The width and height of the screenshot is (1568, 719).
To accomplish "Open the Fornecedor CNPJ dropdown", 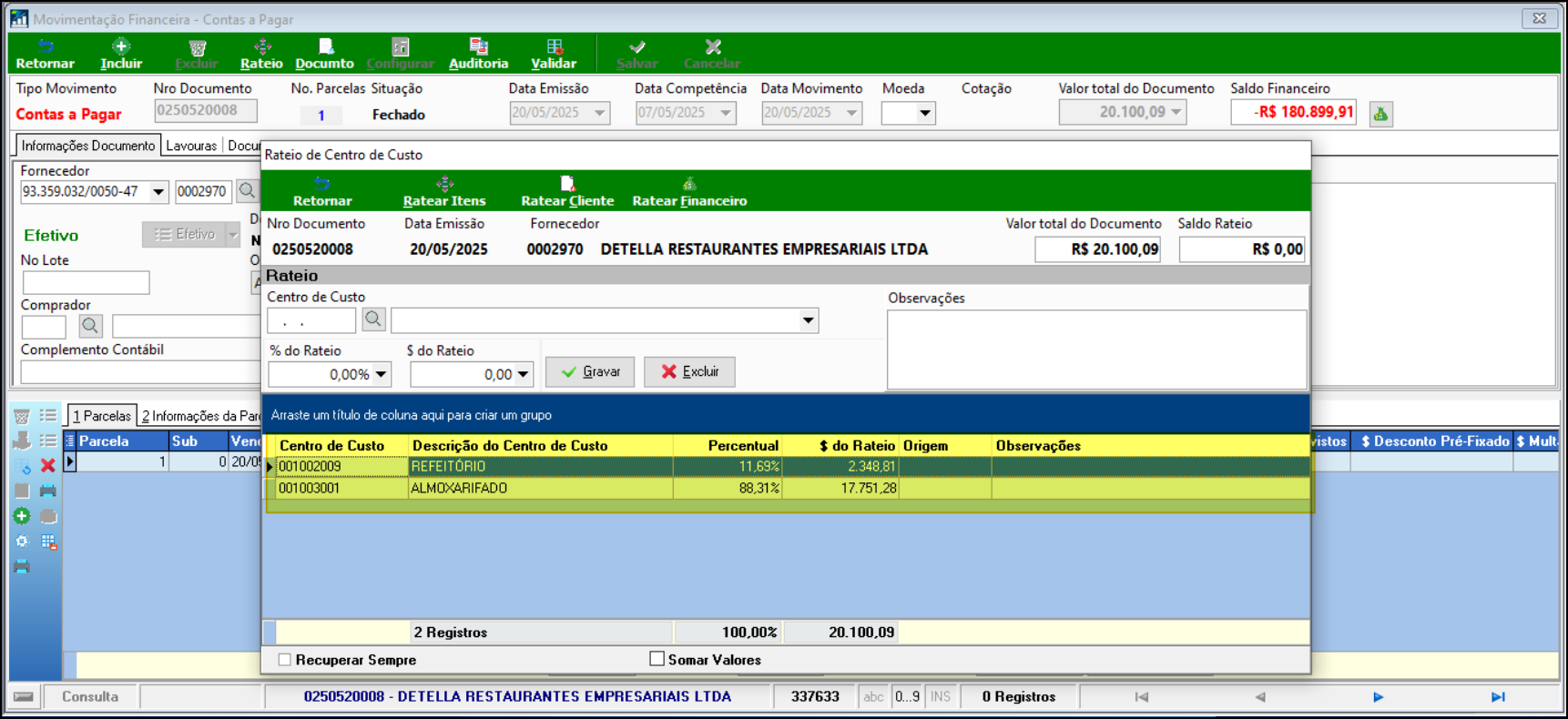I will (x=158, y=192).
